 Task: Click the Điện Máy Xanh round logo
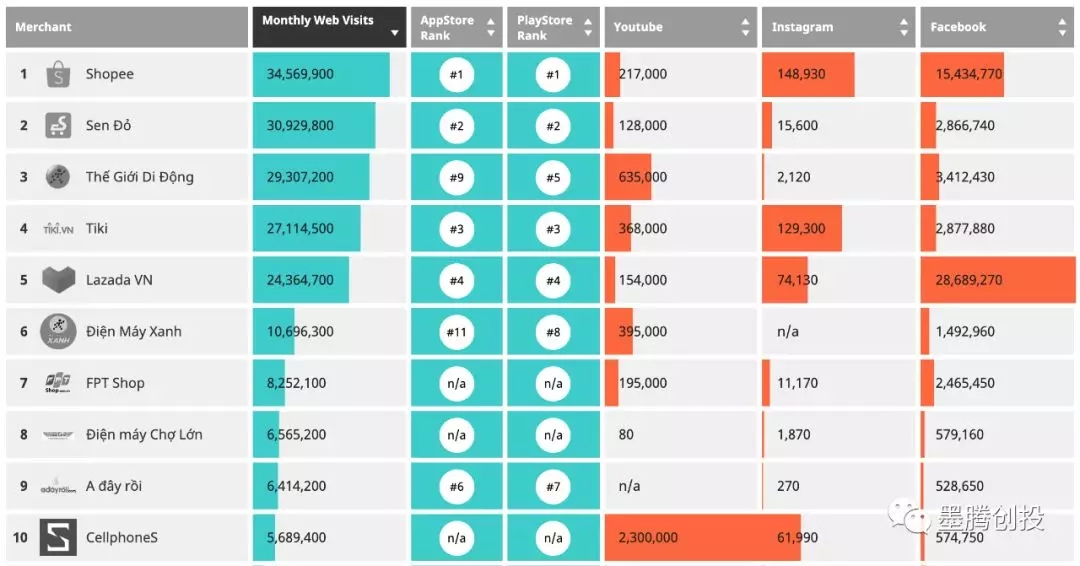coord(58,332)
